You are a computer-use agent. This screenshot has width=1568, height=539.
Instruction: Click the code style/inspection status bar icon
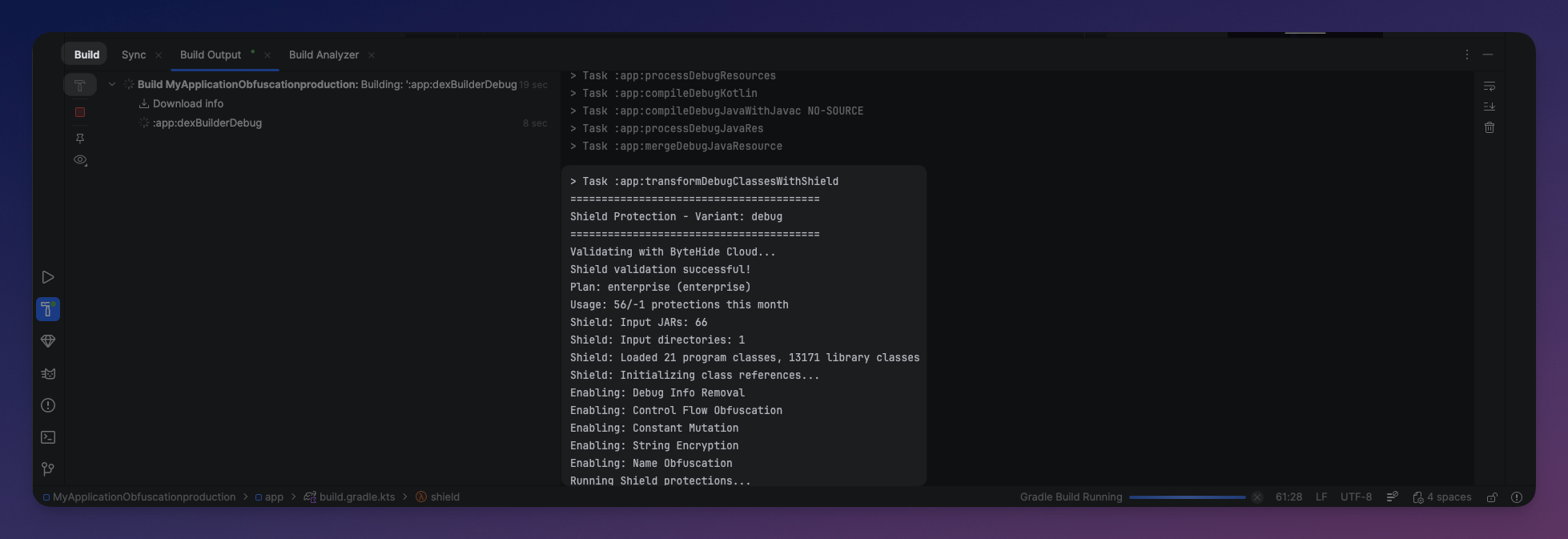1393,497
